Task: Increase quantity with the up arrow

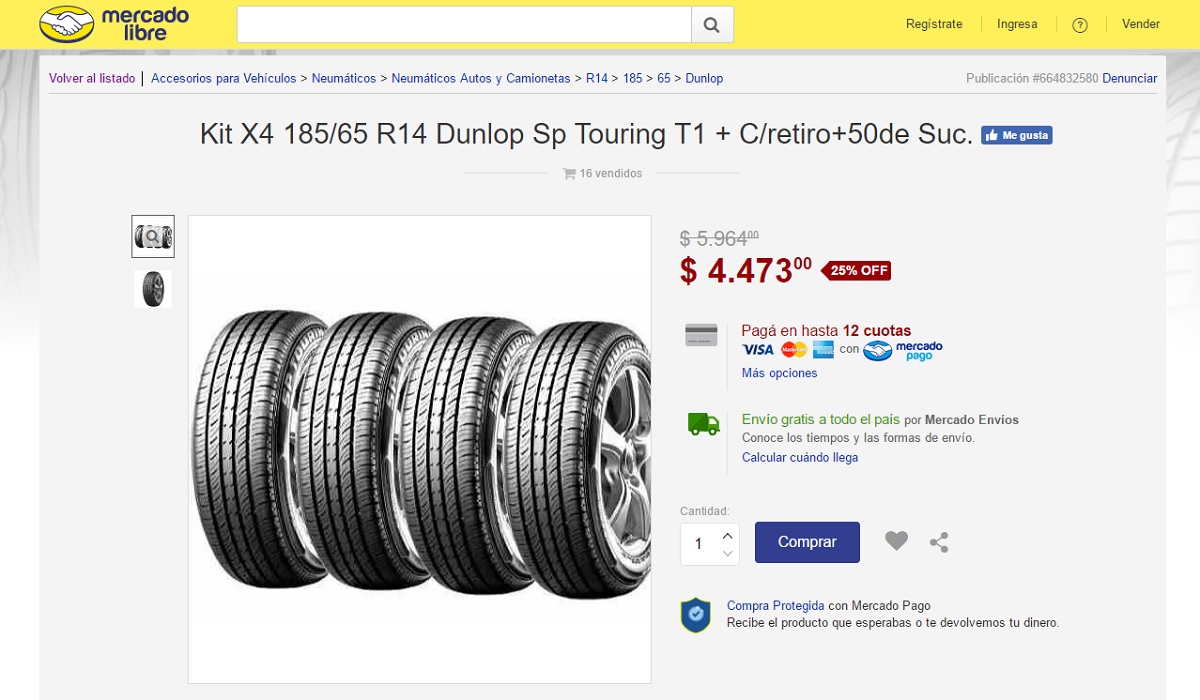Action: pyautogui.click(x=727, y=535)
